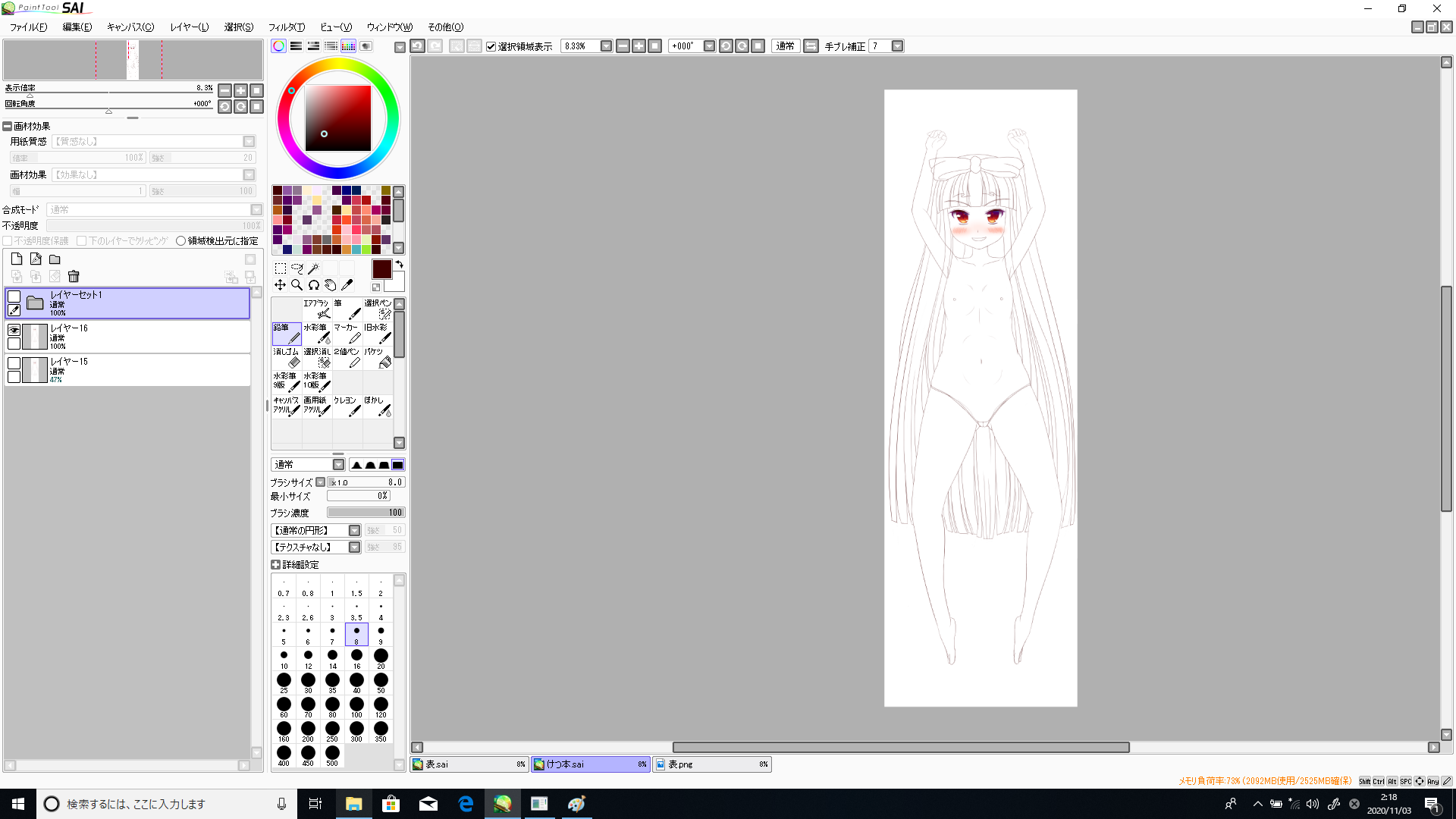Screen dimensions: 1456x819
Task: Open the 【テクスチャなし】 texture dropdown
Action: click(354, 548)
